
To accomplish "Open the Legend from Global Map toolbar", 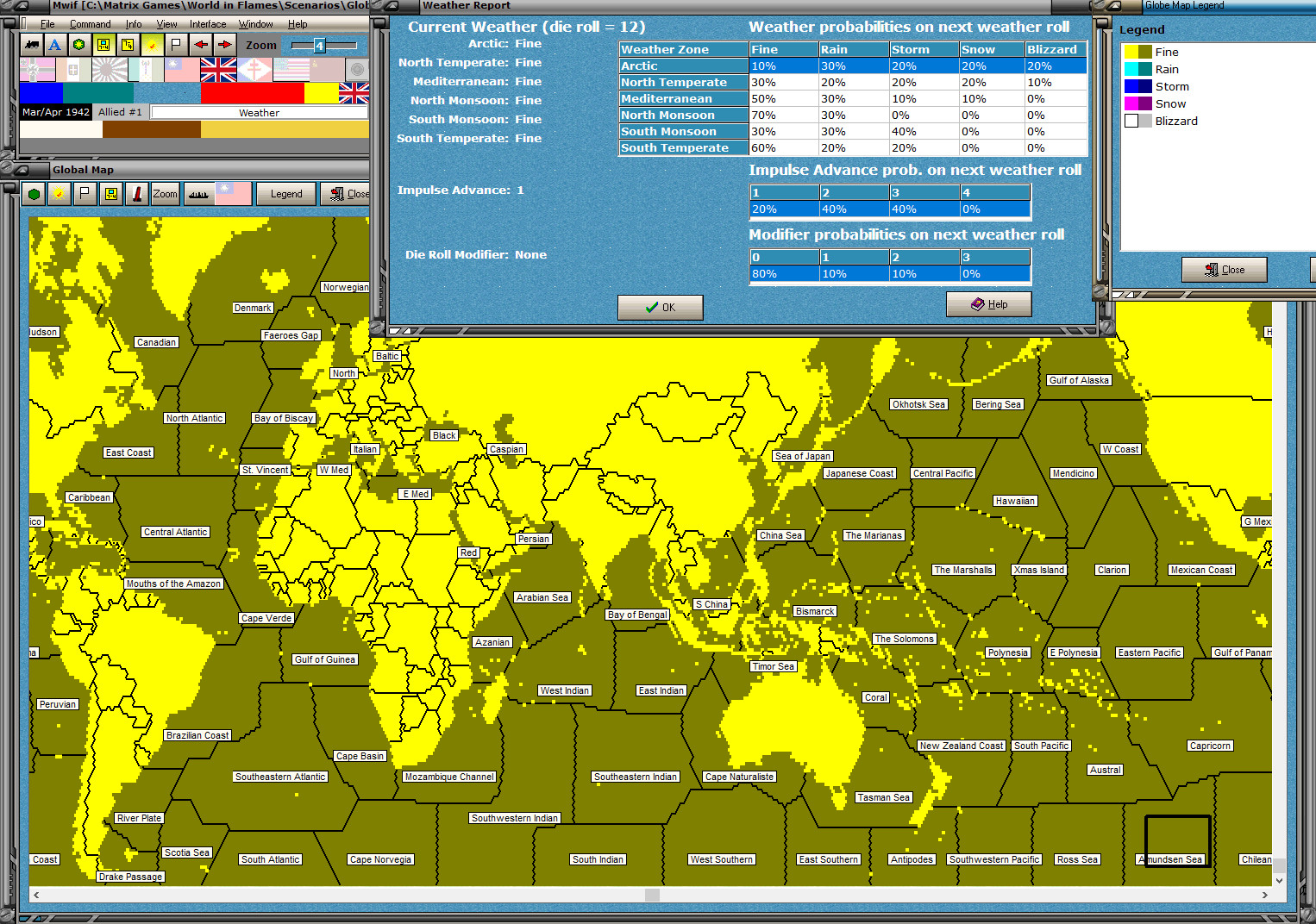I will 286,194.
